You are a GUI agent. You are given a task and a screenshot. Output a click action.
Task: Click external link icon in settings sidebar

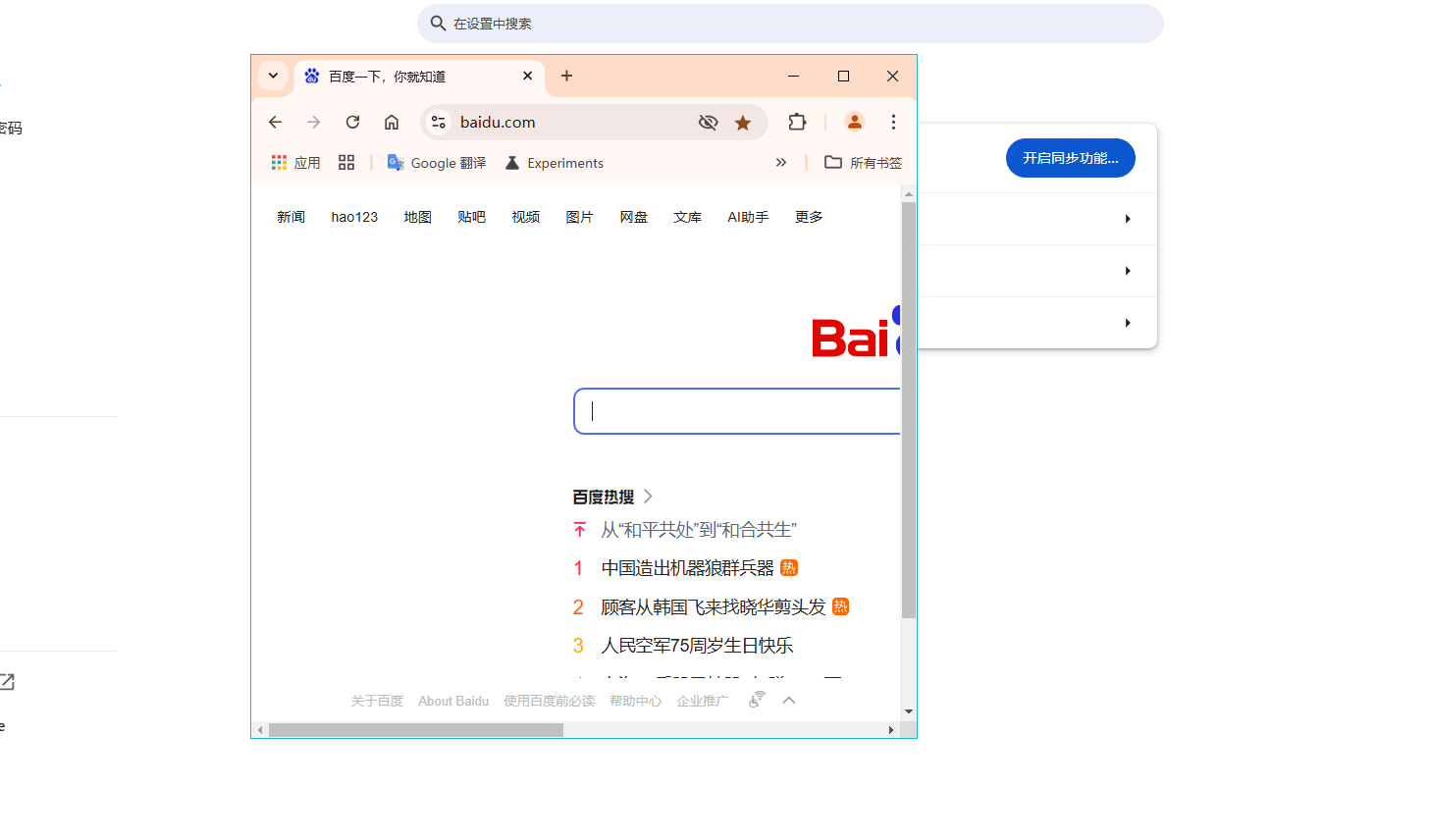[7, 682]
